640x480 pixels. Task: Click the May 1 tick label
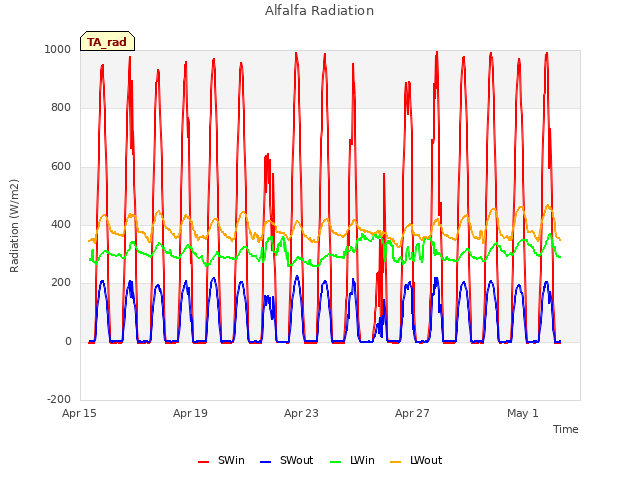point(523,413)
